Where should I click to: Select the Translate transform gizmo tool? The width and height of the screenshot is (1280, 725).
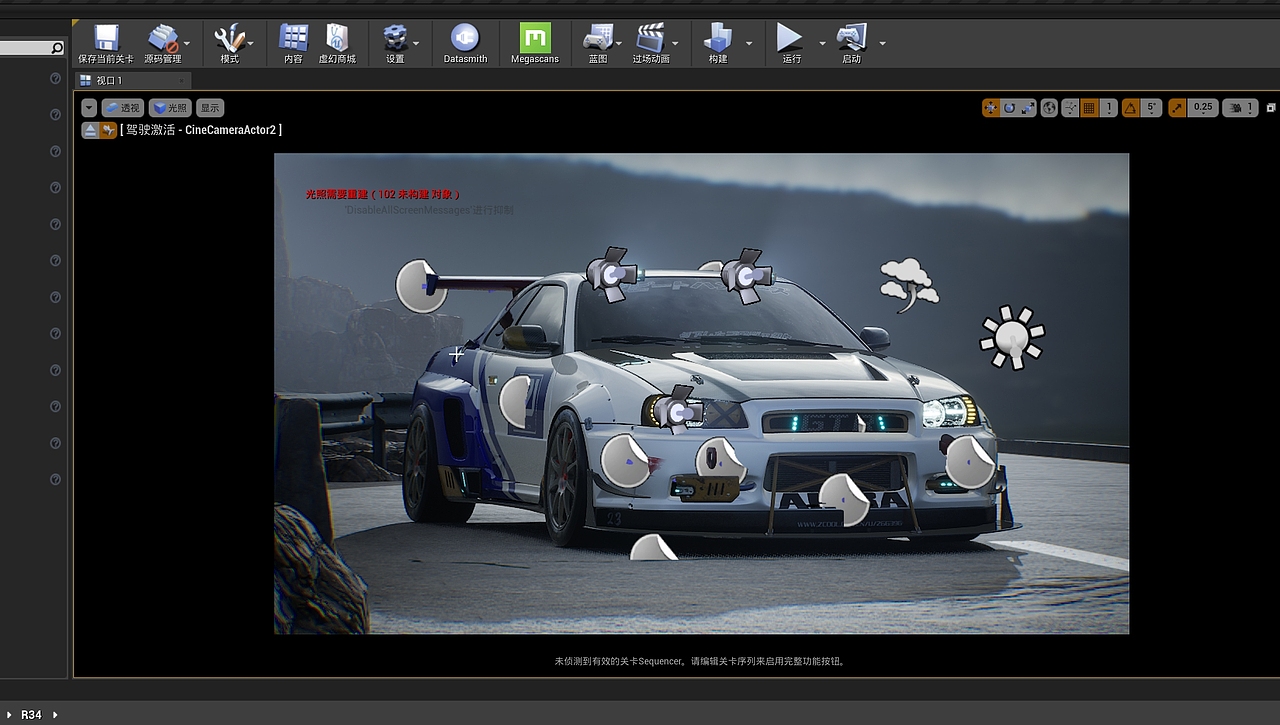pos(991,108)
